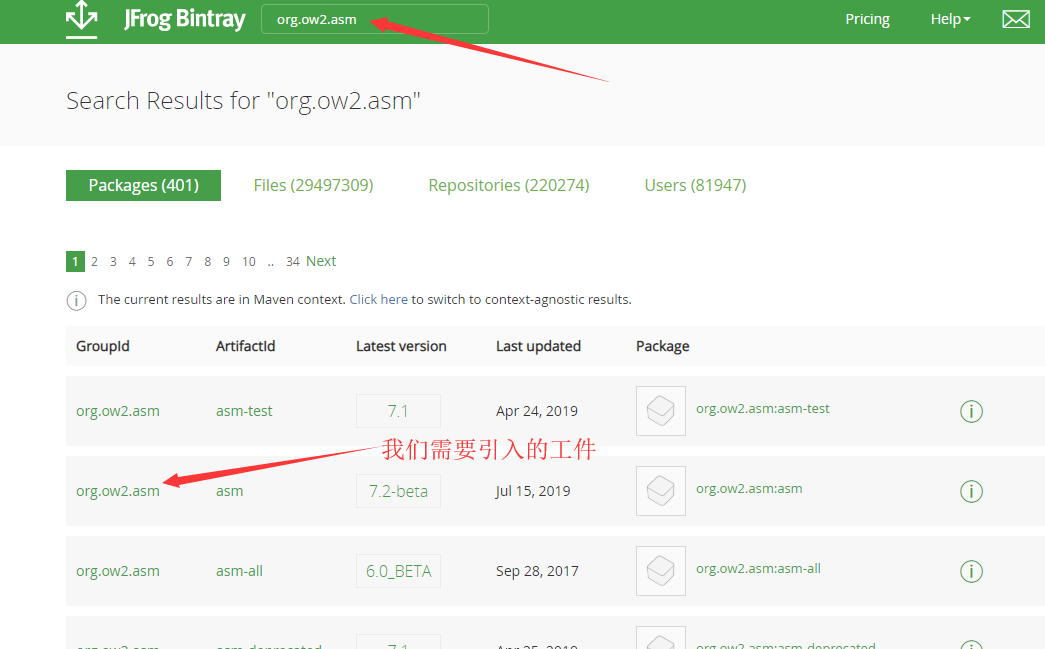Focus the search field containing org.ow2.asm
The image size is (1045, 649).
click(375, 19)
